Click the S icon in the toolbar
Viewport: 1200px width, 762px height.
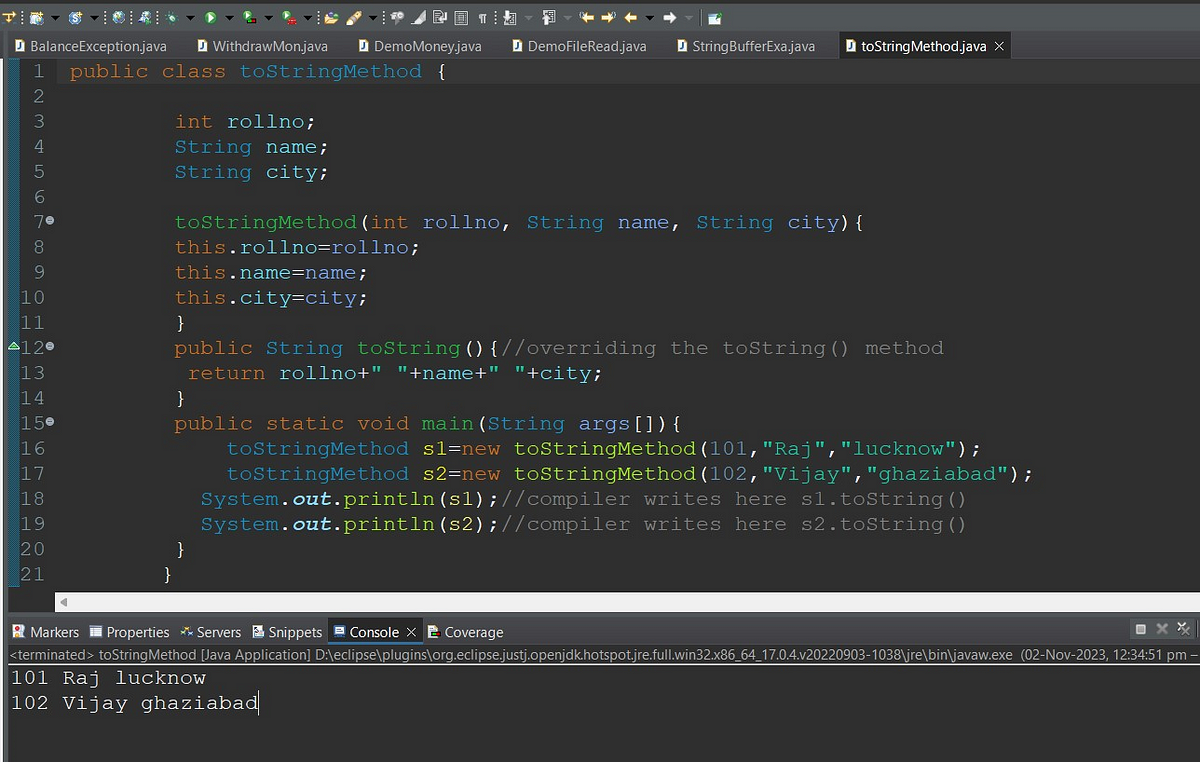pos(75,18)
